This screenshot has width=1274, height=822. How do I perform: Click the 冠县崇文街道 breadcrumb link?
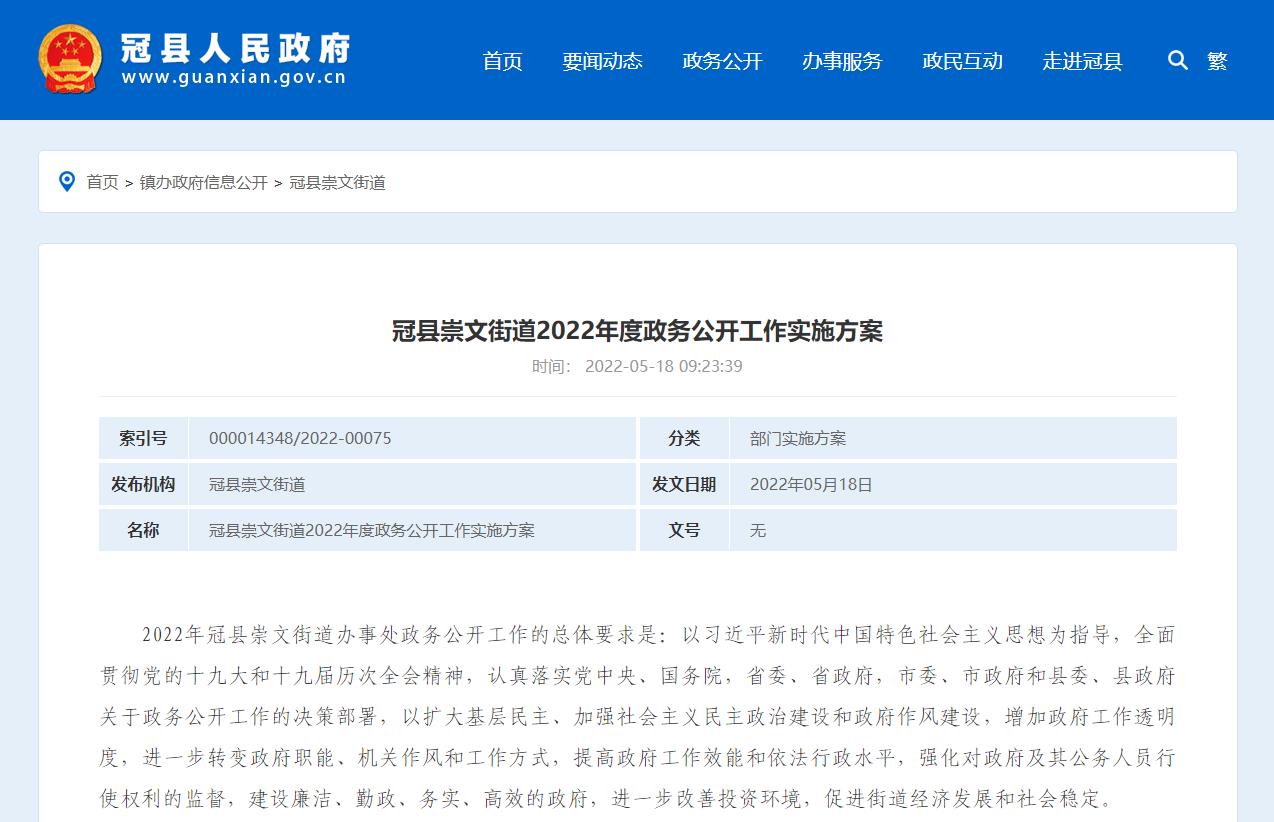pyautogui.click(x=337, y=182)
